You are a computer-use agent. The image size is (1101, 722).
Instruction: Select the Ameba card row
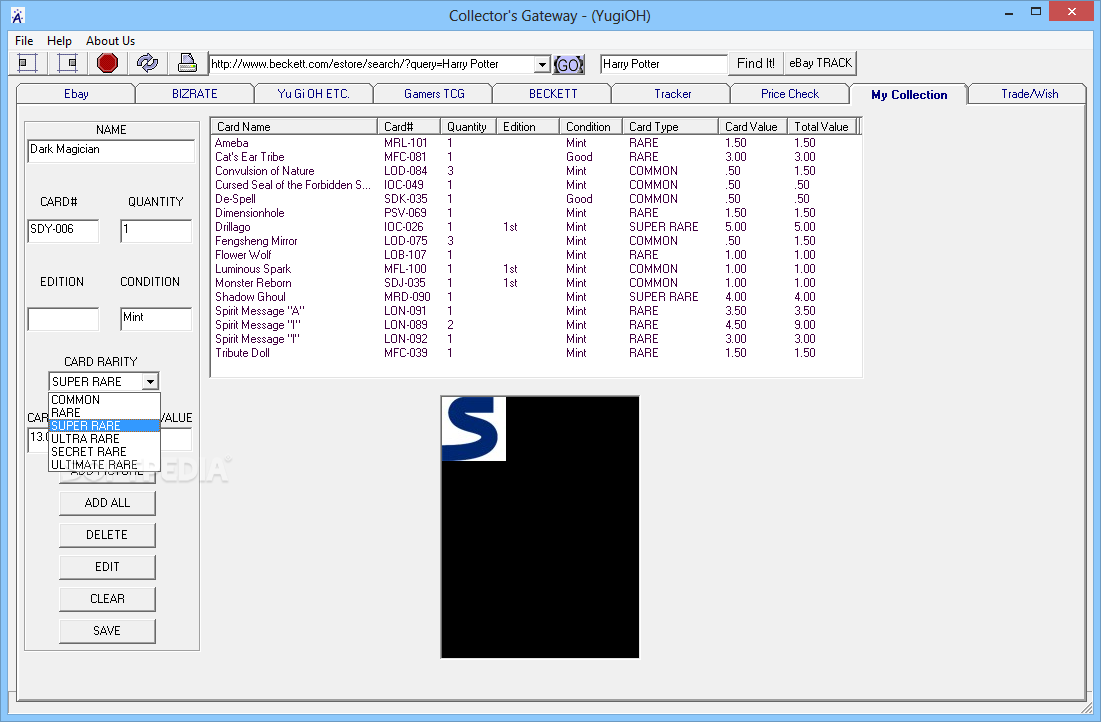(x=536, y=143)
